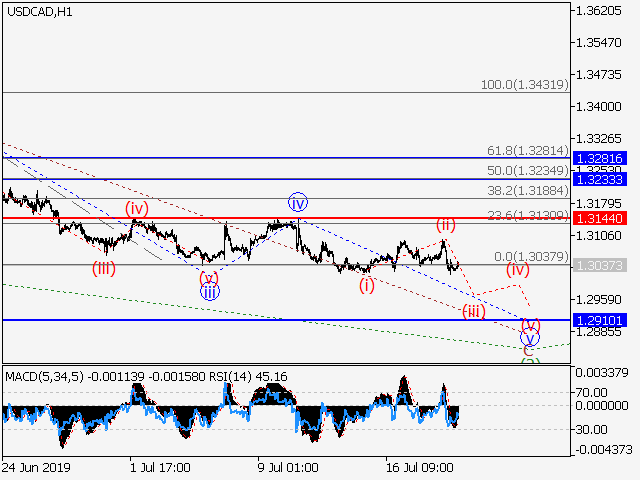Click the 0.000000 indicator zero level
Screen dimensions: 640x480
(x=602, y=406)
